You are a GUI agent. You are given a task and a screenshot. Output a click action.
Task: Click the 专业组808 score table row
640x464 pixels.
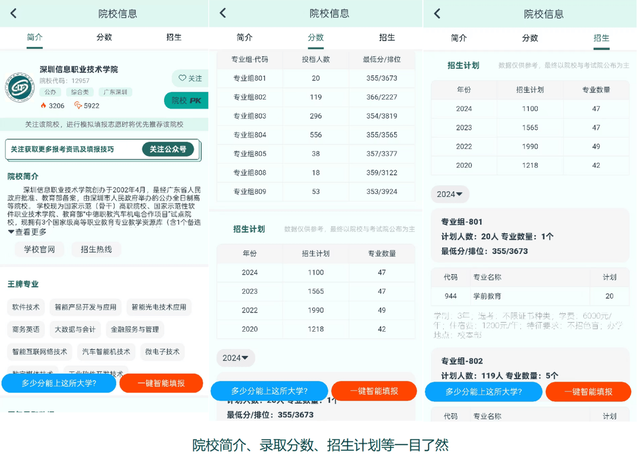point(316,173)
